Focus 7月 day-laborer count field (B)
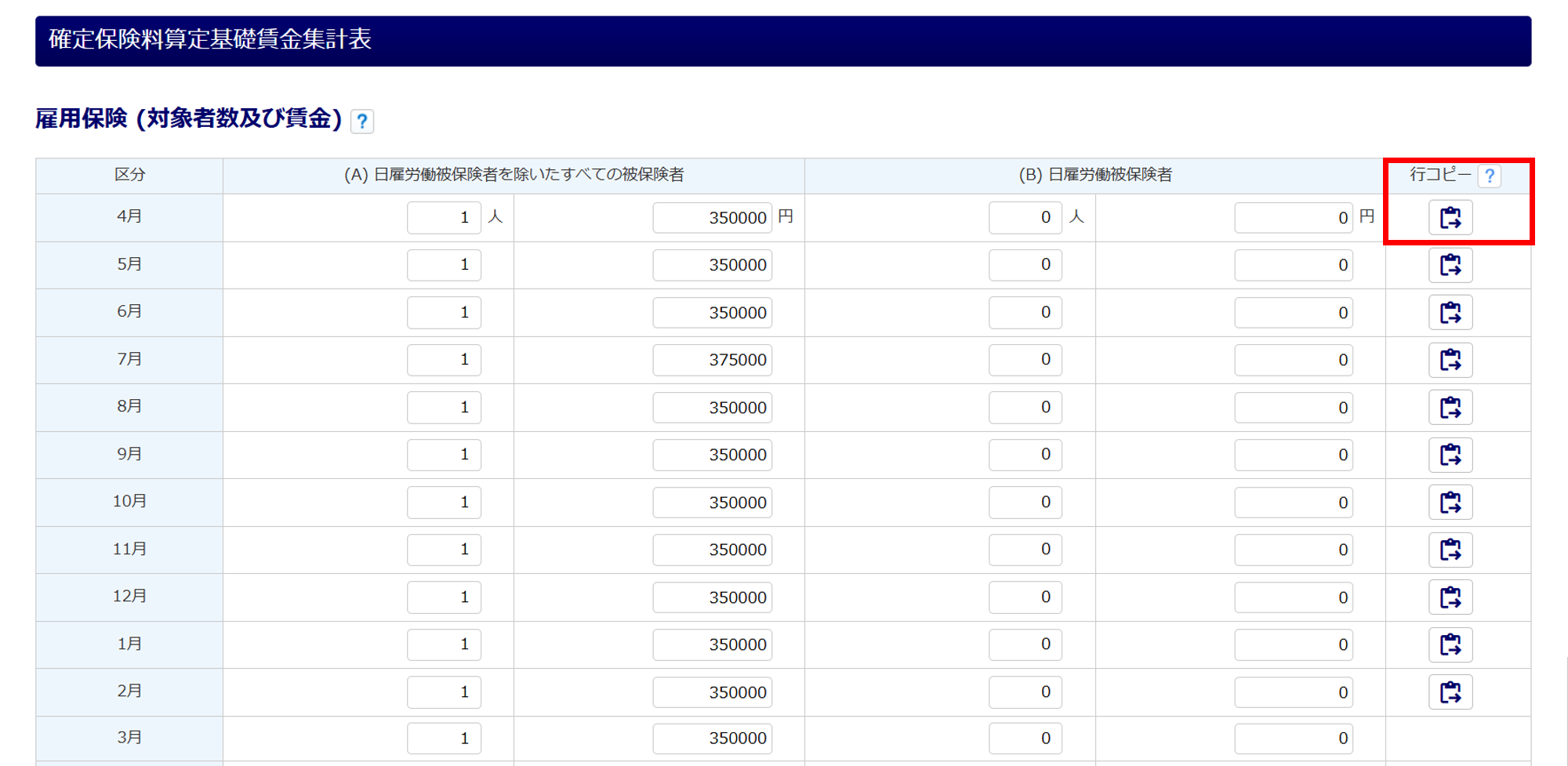The height and width of the screenshot is (766, 1568). click(1025, 360)
